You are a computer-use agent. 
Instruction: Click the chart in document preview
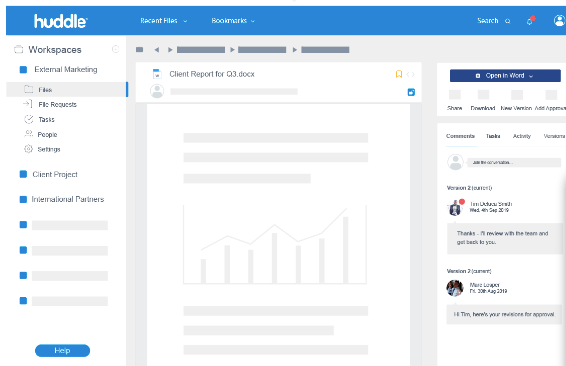click(275, 244)
